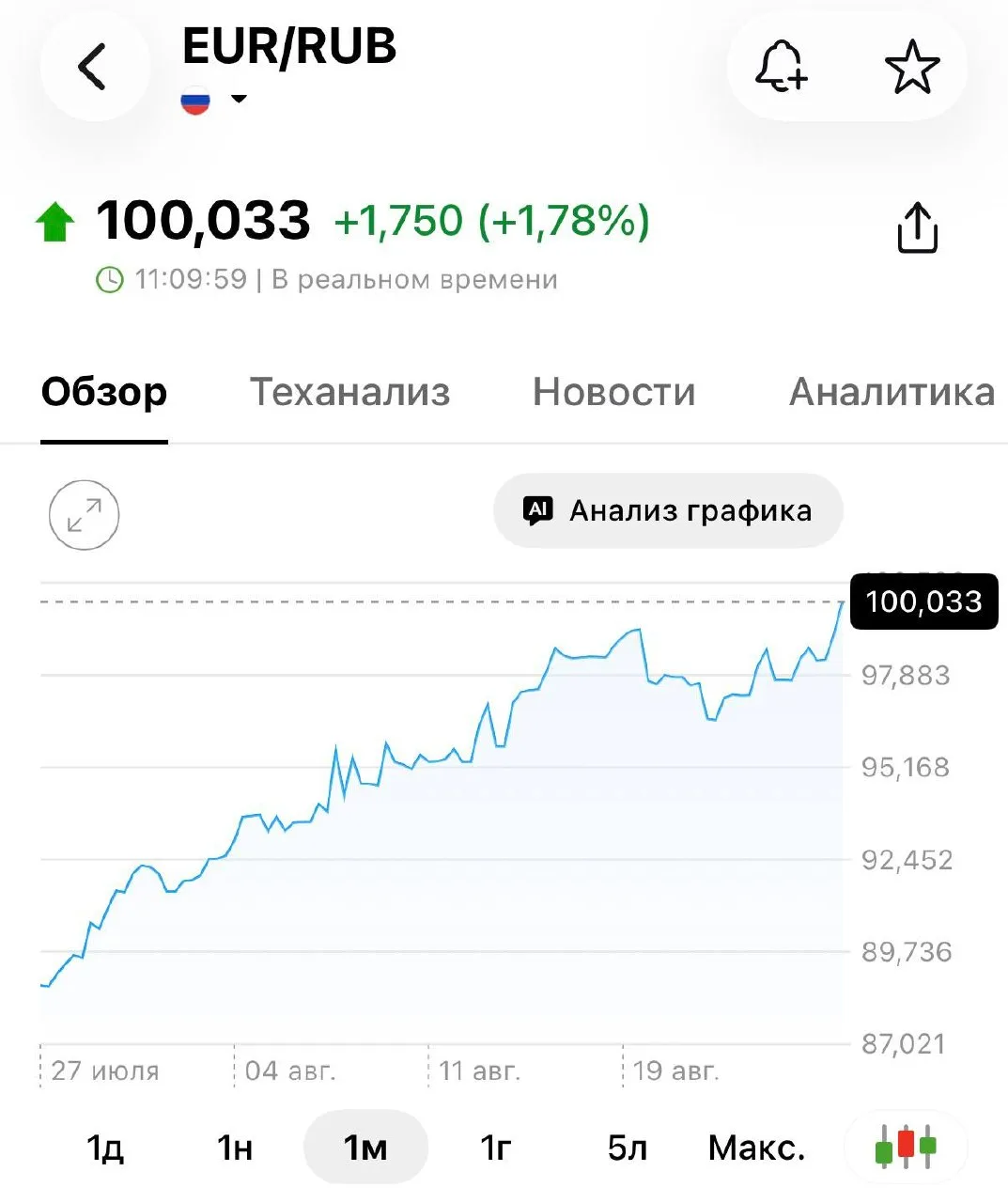Expand chart to fullscreen with arrows icon
1008x1203 pixels.
click(85, 515)
